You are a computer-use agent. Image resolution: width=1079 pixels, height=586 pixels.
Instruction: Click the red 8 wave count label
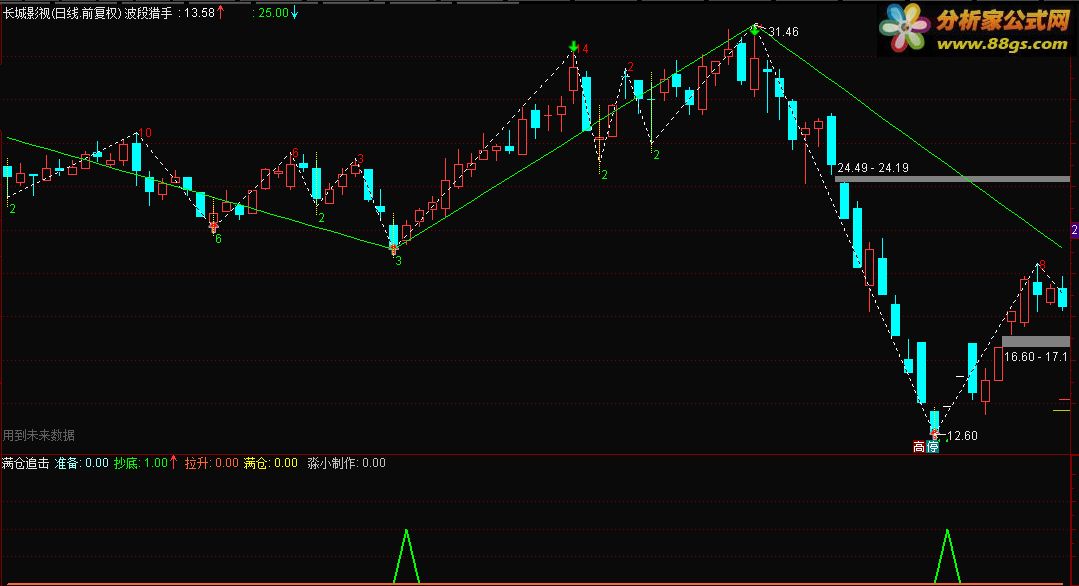point(1043,265)
